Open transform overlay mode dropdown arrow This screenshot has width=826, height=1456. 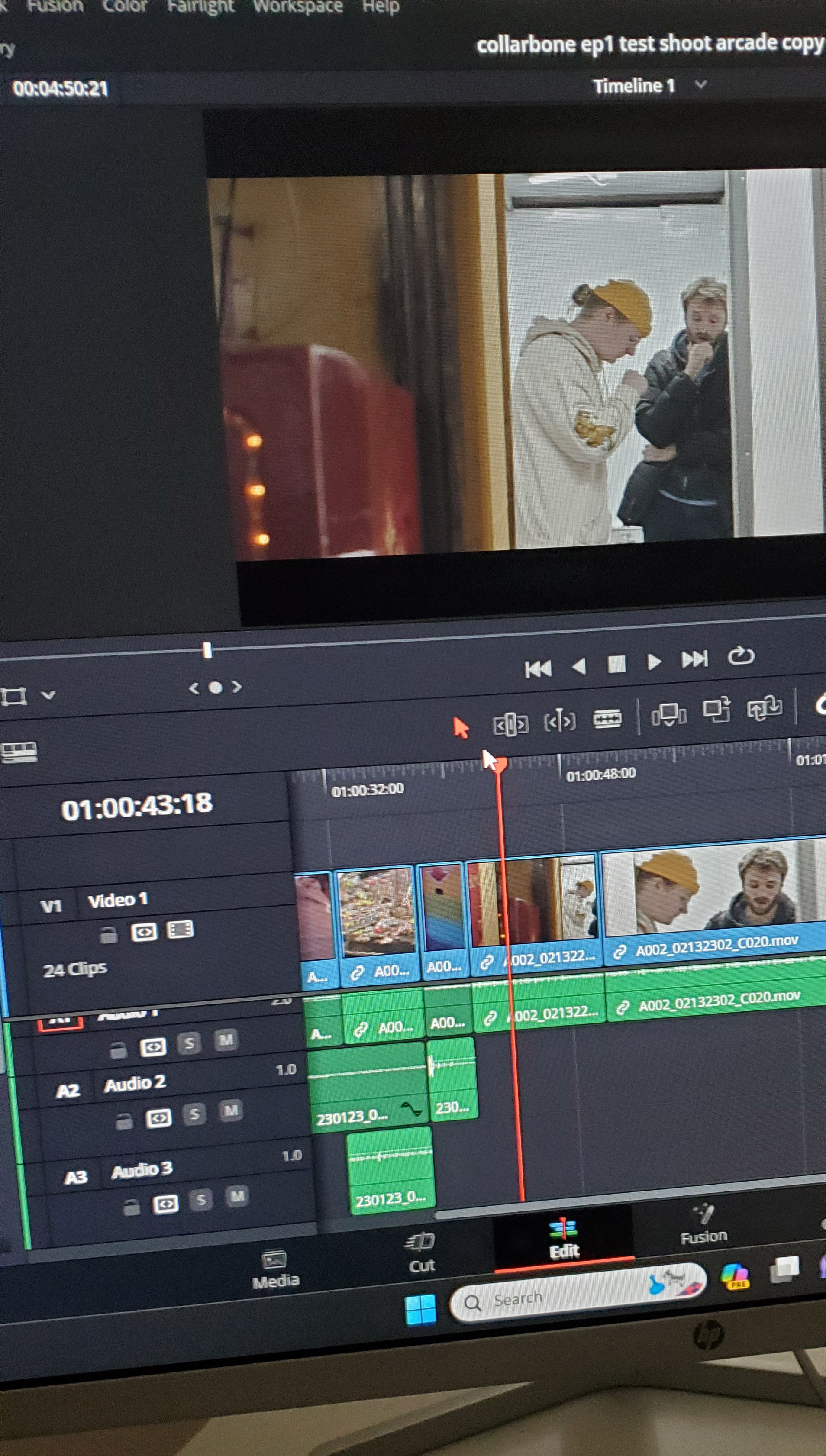(48, 695)
